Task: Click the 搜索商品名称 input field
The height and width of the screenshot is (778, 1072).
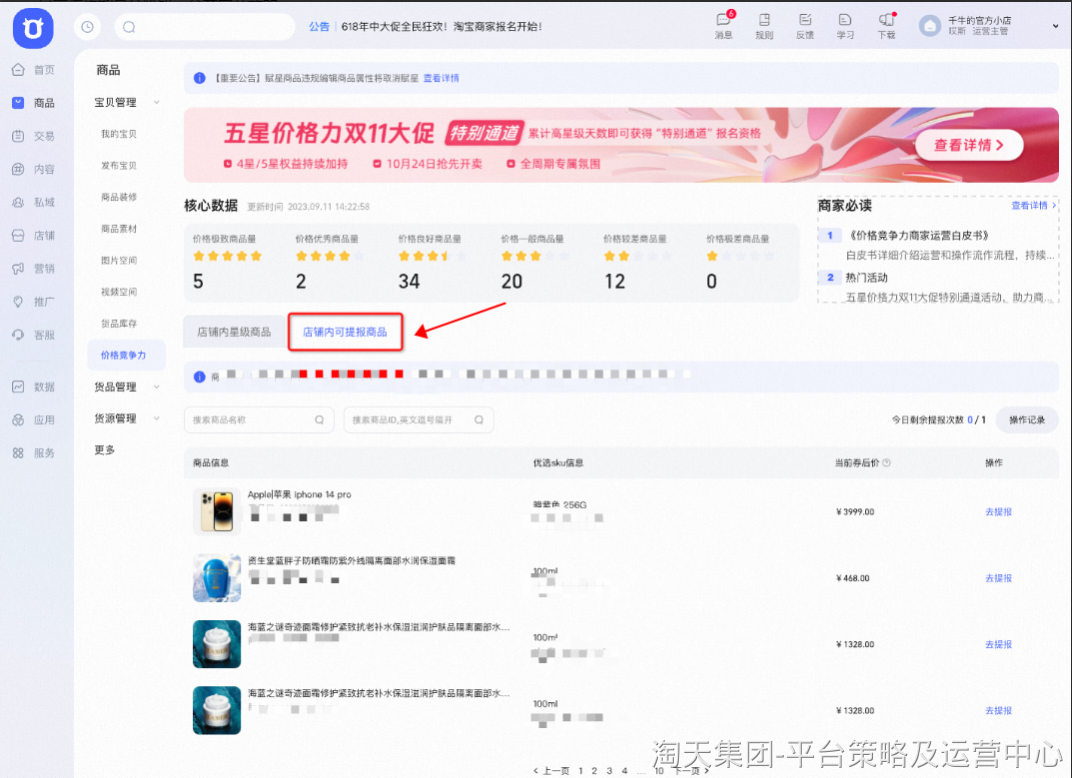Action: click(258, 420)
